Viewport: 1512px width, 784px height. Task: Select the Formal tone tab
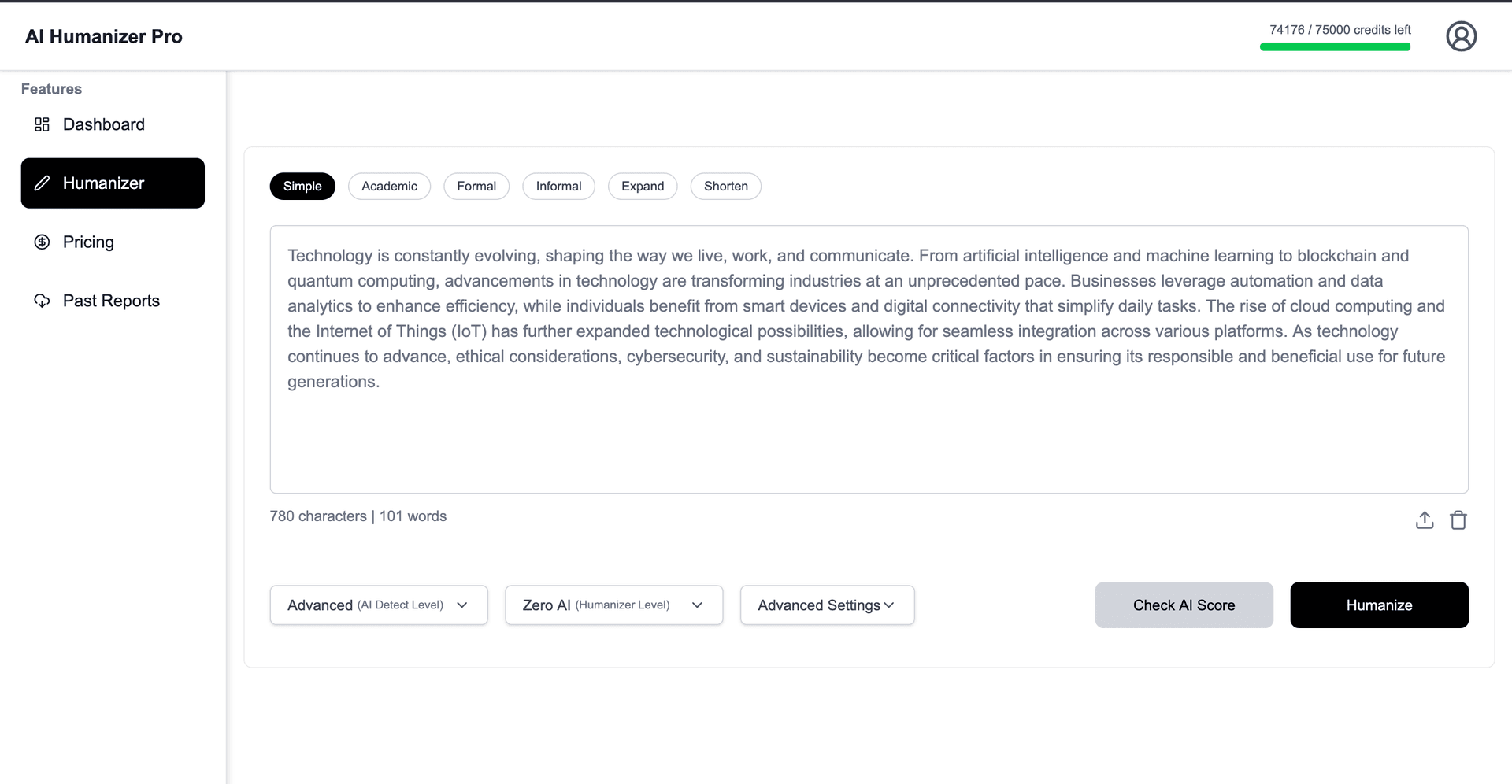(476, 186)
